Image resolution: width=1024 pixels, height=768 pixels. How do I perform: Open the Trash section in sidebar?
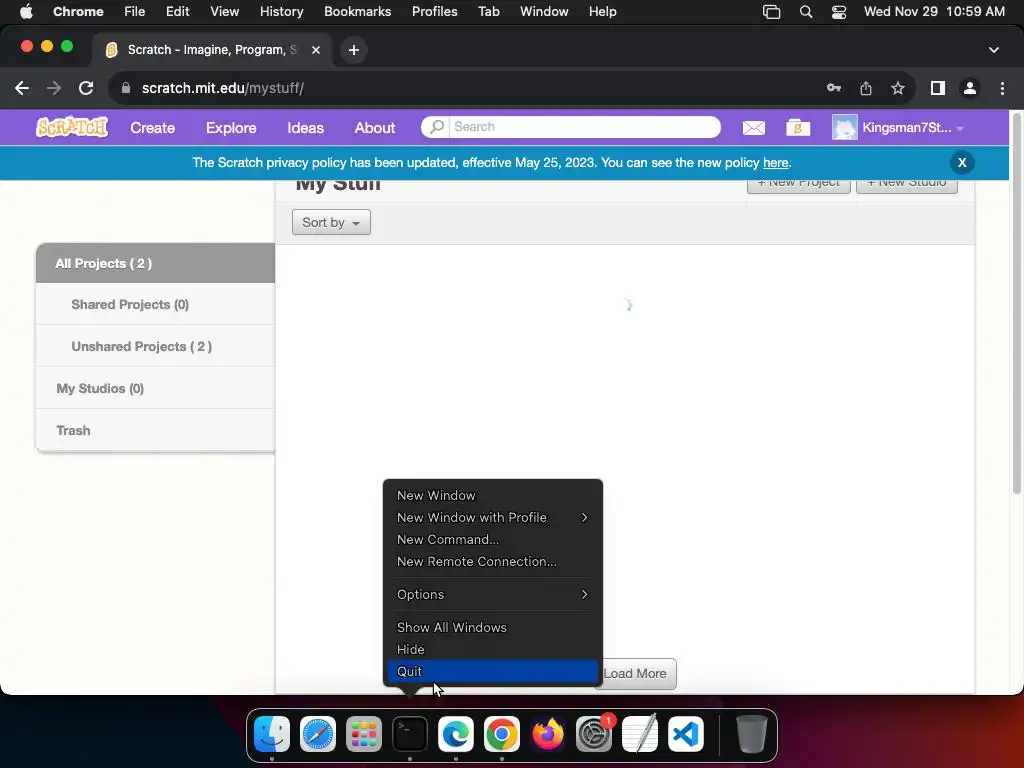pyautogui.click(x=155, y=430)
